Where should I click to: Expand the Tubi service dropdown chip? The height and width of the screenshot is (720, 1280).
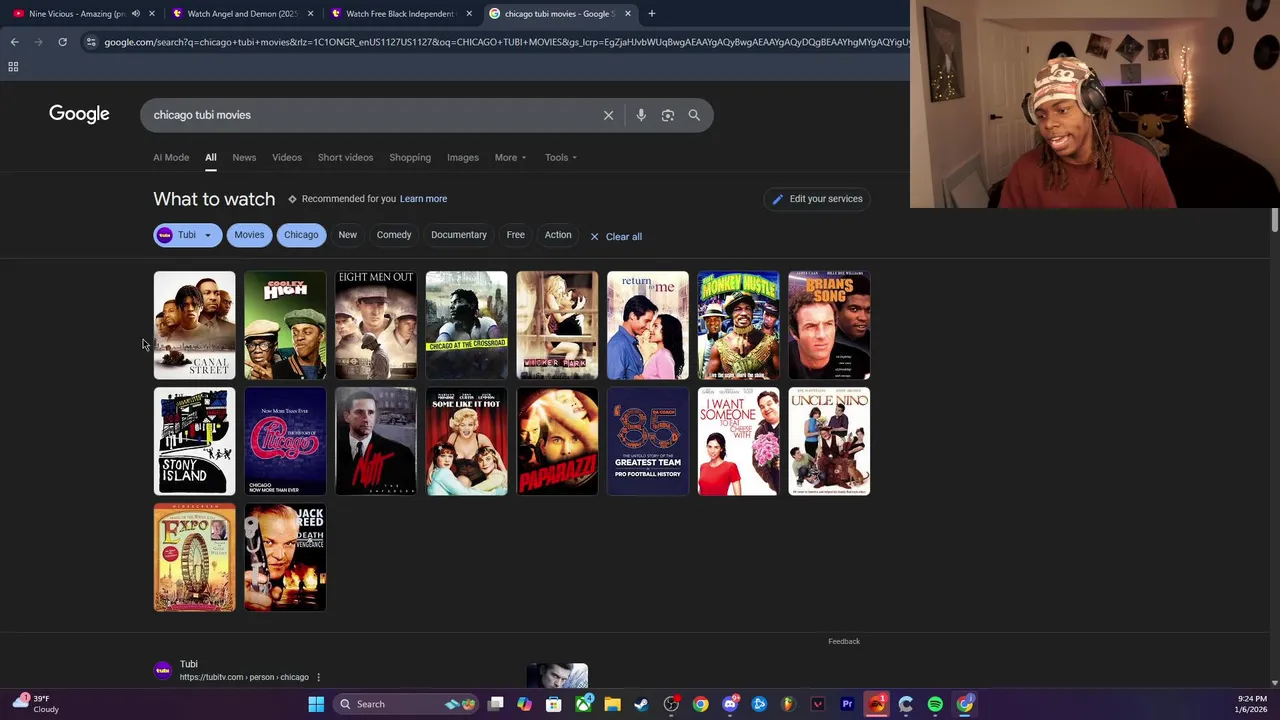click(x=187, y=235)
